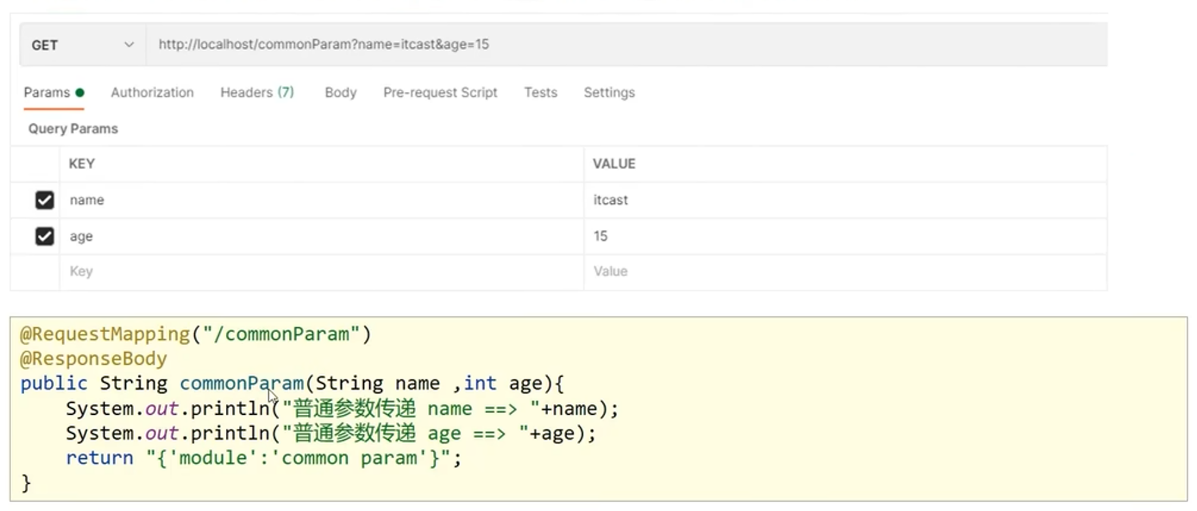Image resolution: width=1197 pixels, height=511 pixels.
Task: Open the GET method dropdown
Action: click(82, 45)
